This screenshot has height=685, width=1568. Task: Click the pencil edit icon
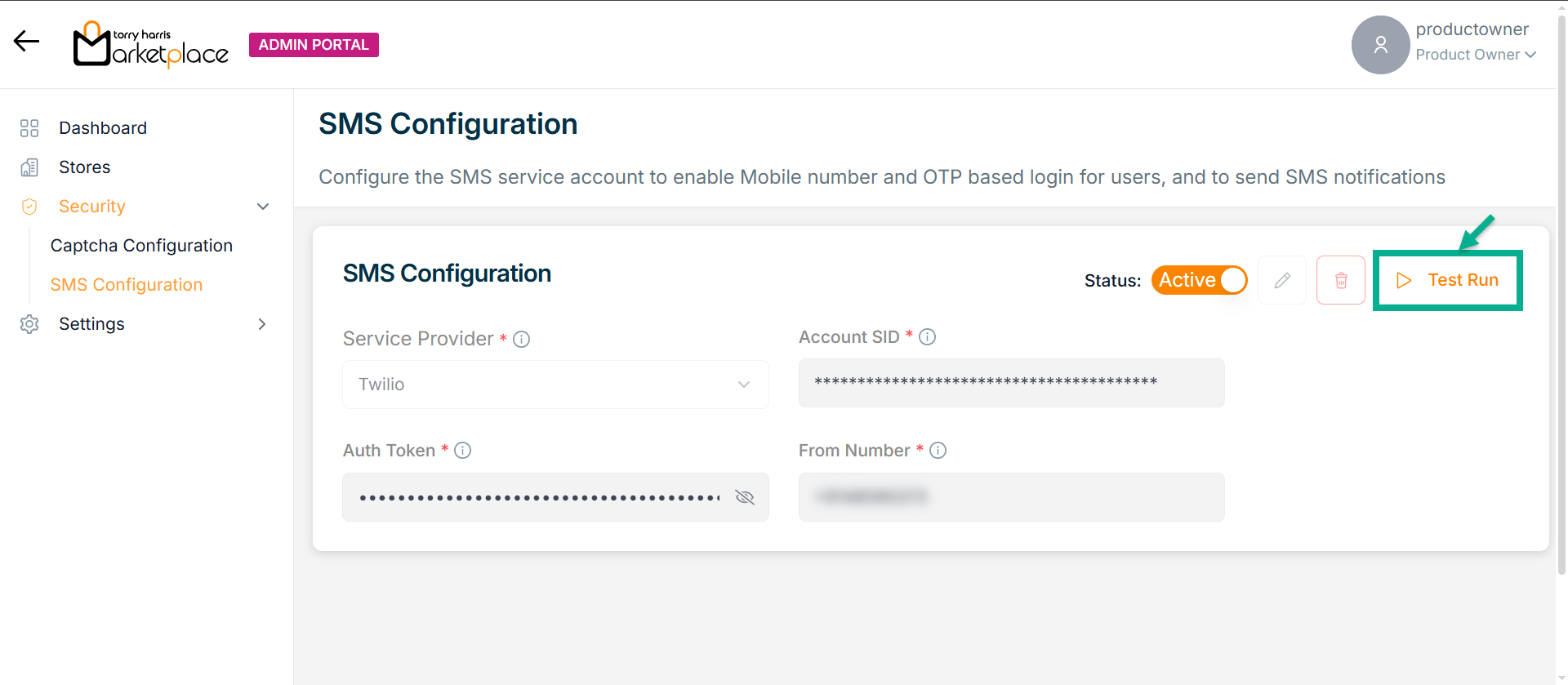click(x=1282, y=280)
